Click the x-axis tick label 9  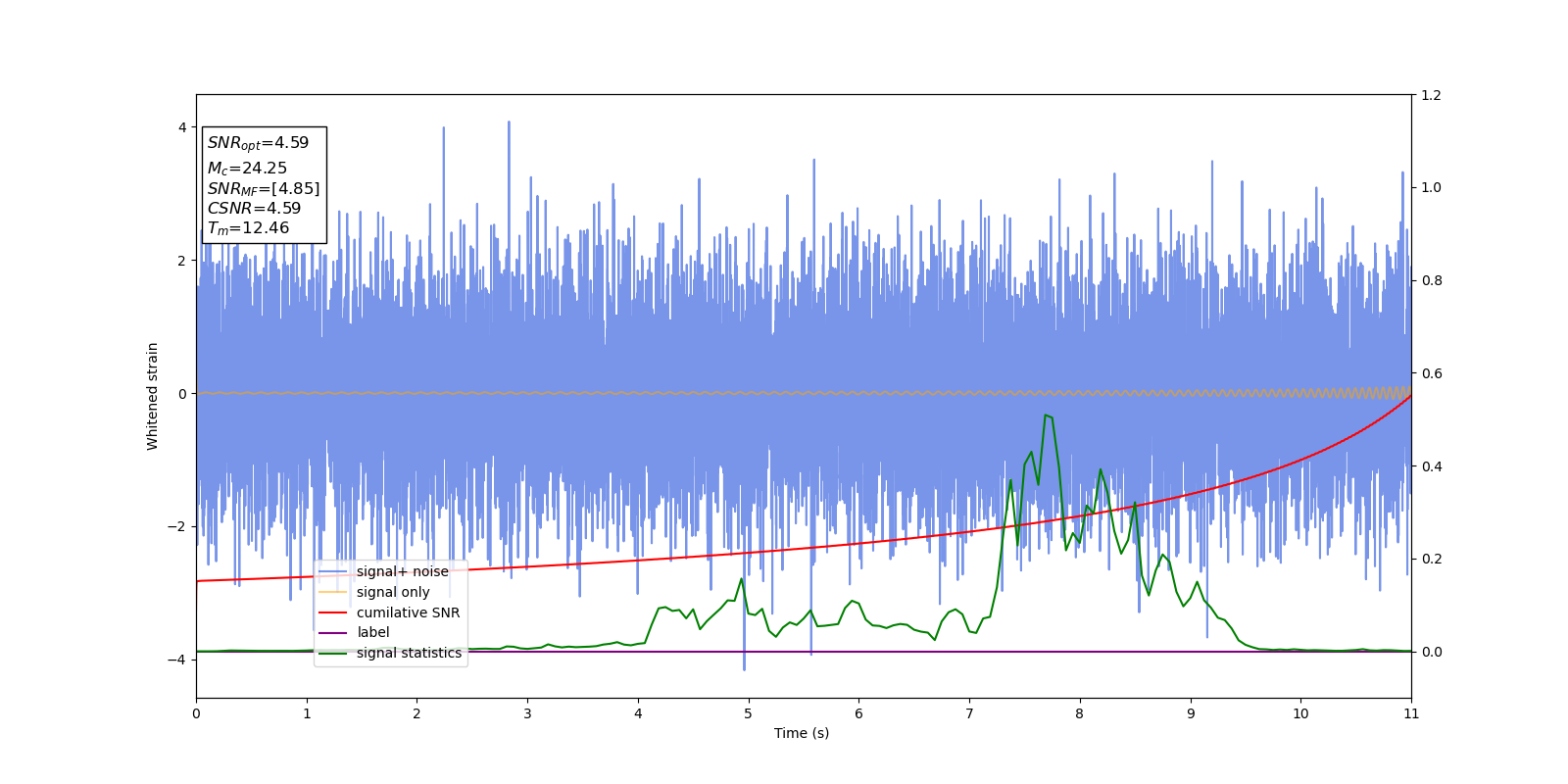point(1191,713)
